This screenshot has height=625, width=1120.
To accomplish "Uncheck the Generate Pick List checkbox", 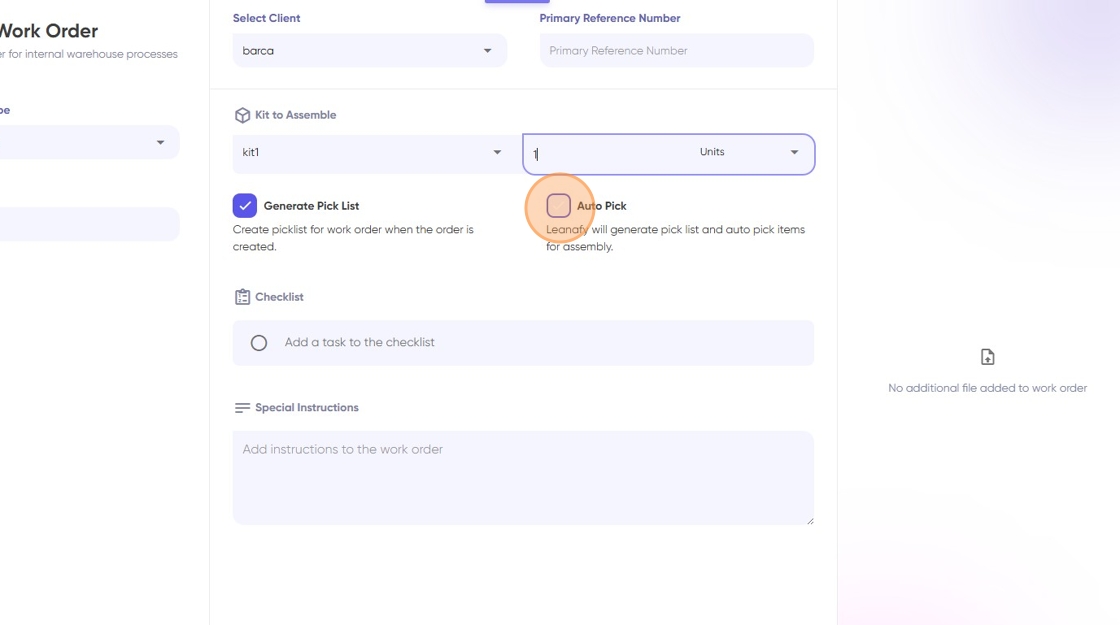I will click(244, 206).
